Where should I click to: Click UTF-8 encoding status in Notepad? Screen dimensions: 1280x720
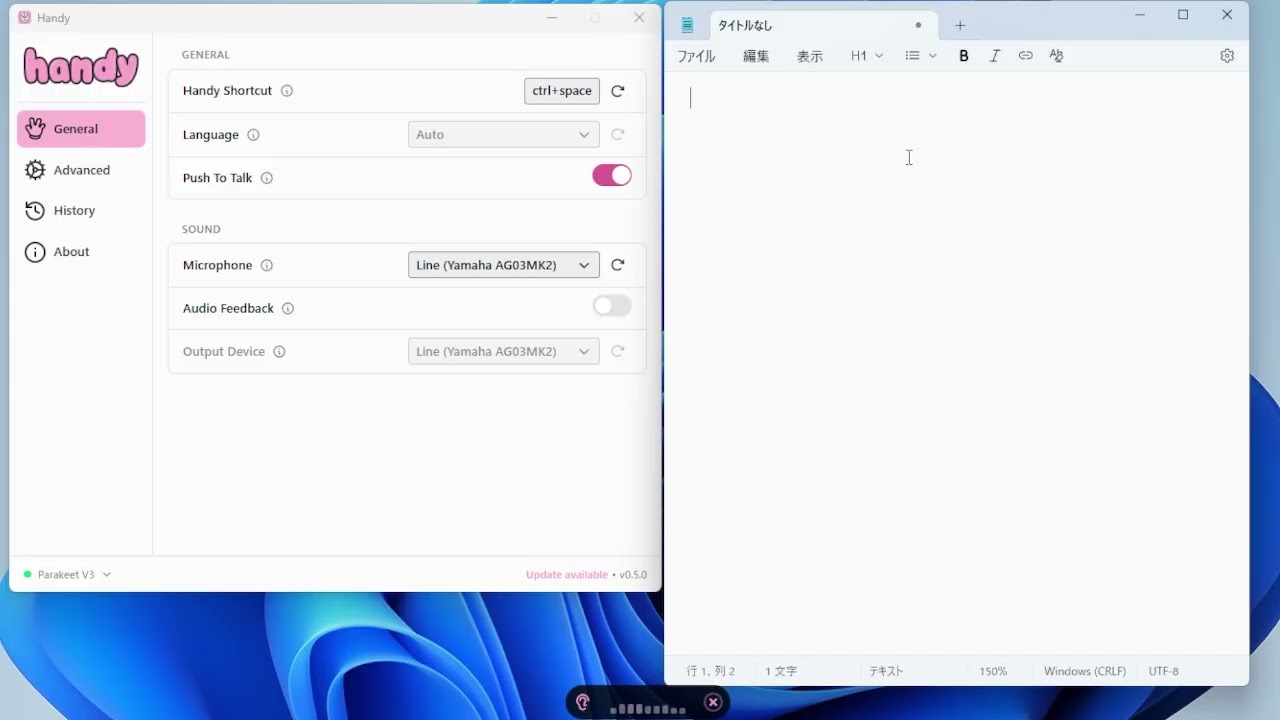(1164, 672)
